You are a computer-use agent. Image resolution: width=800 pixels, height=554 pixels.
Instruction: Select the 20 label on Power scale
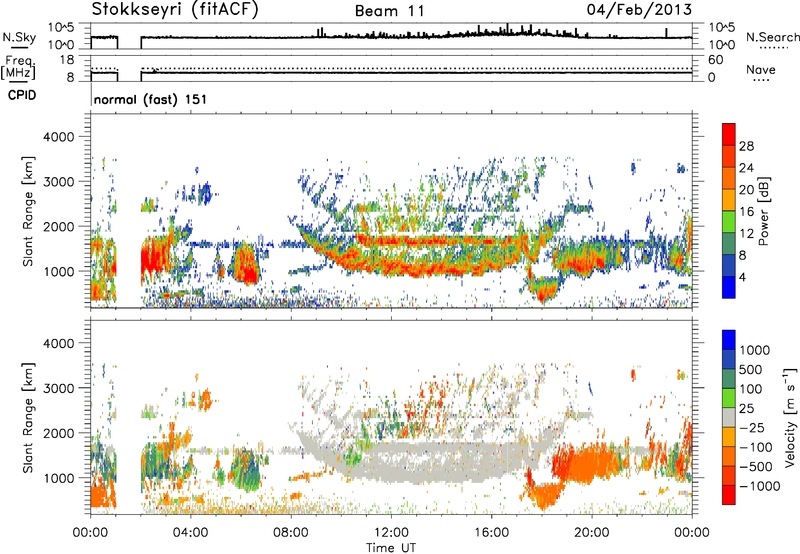(746, 190)
